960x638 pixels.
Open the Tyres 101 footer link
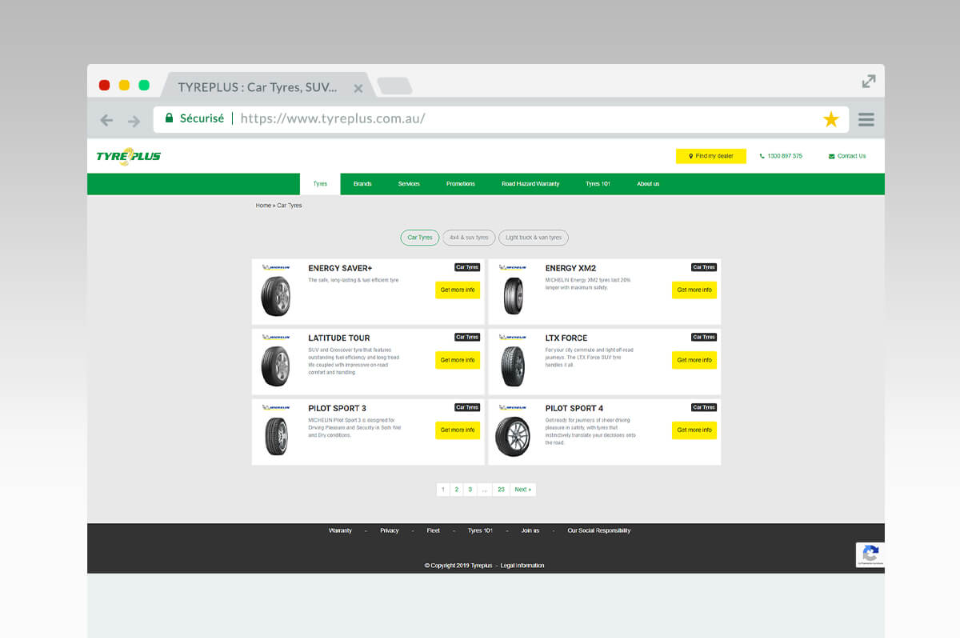480,531
